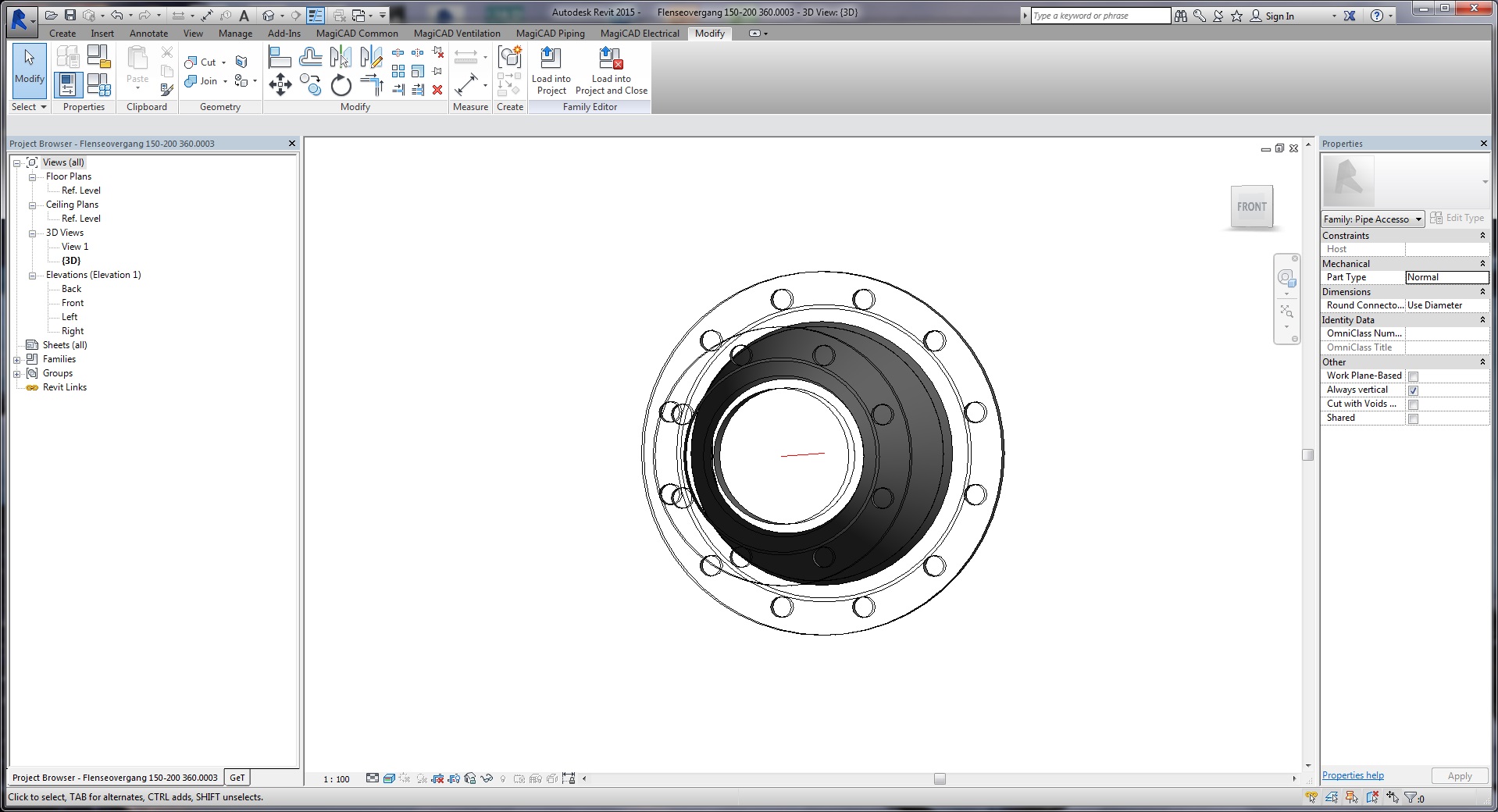Select the Rotate tool icon
Image resolution: width=1498 pixels, height=812 pixels.
[x=341, y=85]
